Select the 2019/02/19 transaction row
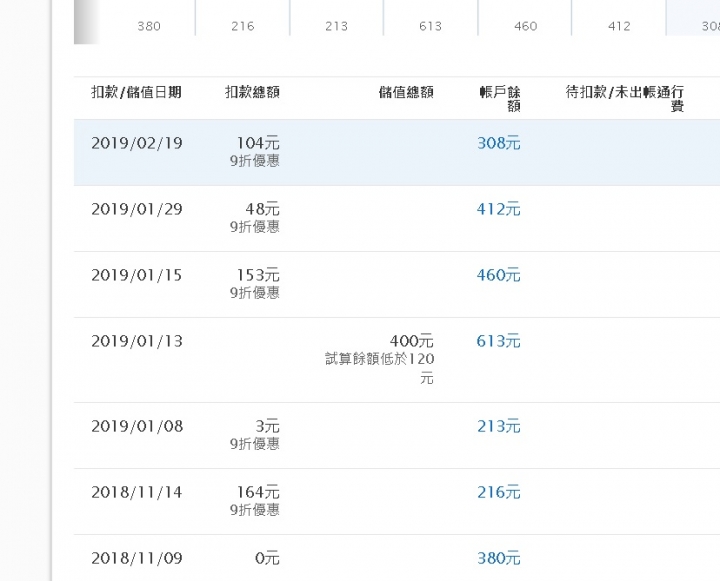 point(397,152)
